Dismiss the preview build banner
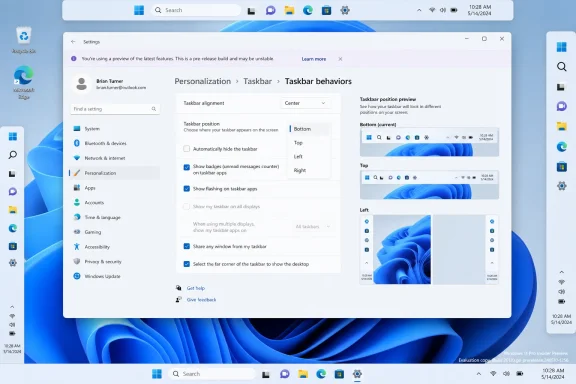The height and width of the screenshot is (384, 576). pyautogui.click(x=340, y=59)
